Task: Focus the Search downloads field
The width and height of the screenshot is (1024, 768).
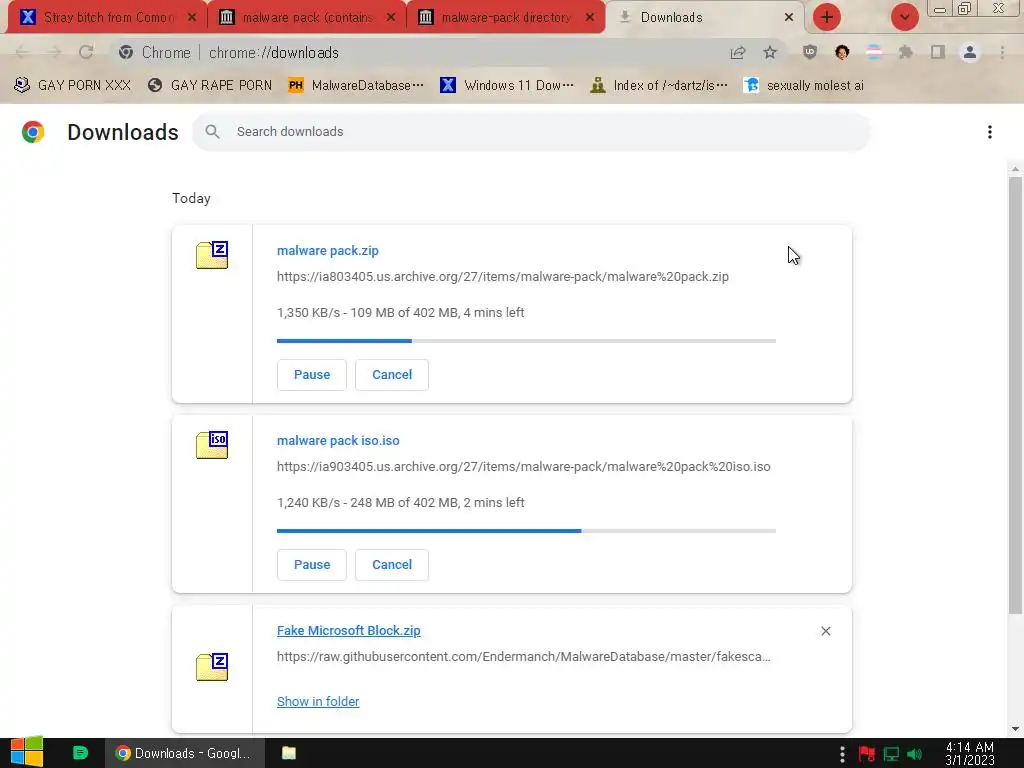Action: [531, 131]
